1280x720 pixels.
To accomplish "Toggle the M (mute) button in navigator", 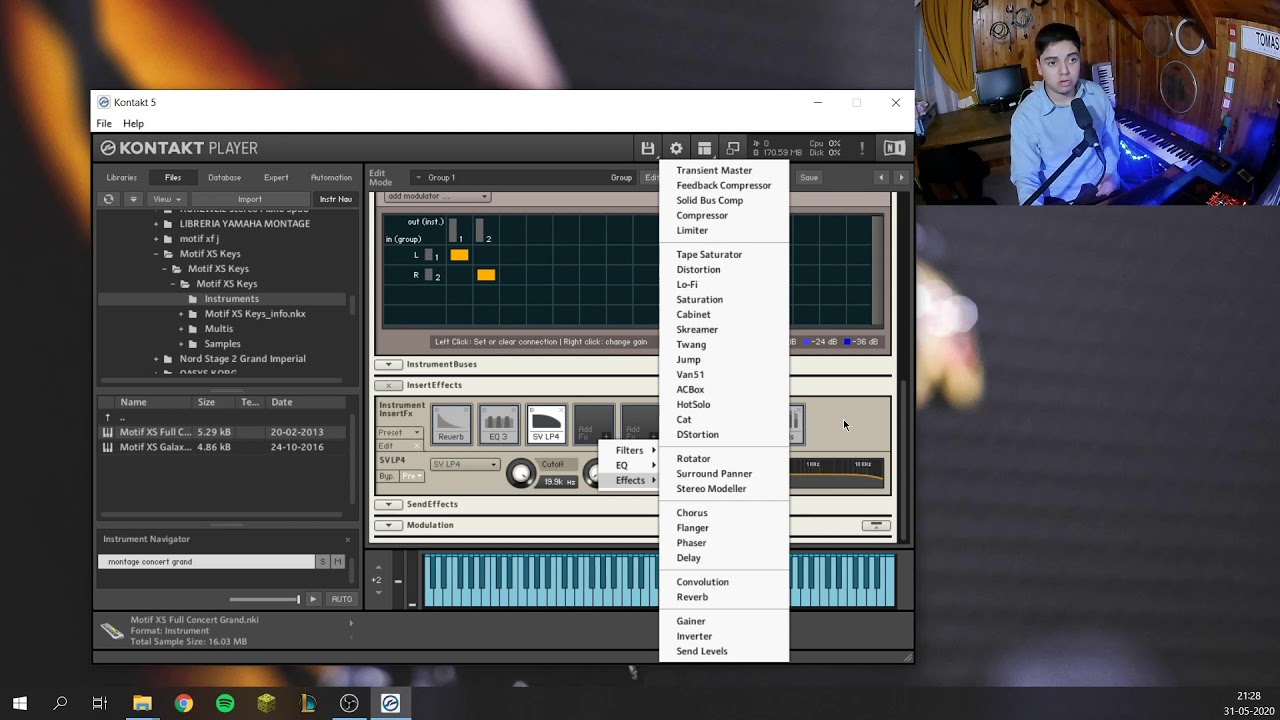I will click(338, 562).
